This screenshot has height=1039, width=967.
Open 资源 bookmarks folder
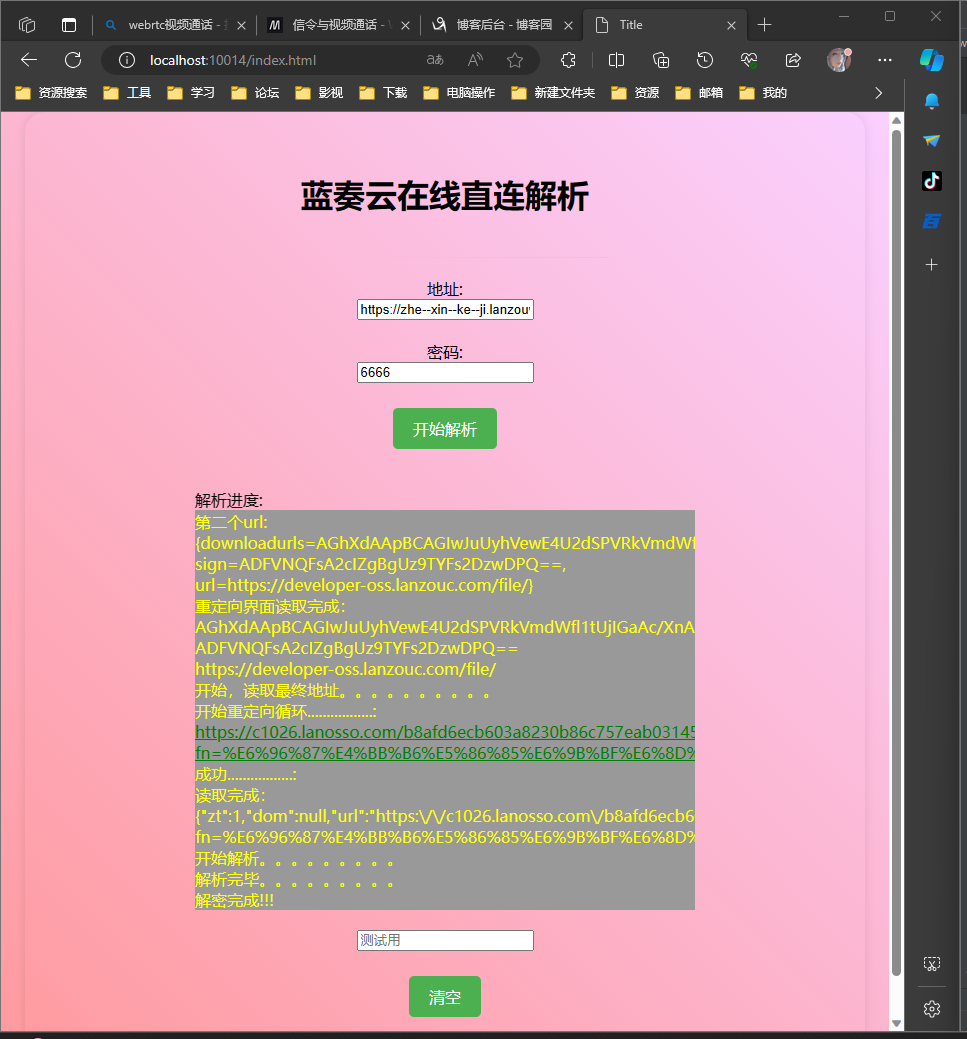pos(635,93)
